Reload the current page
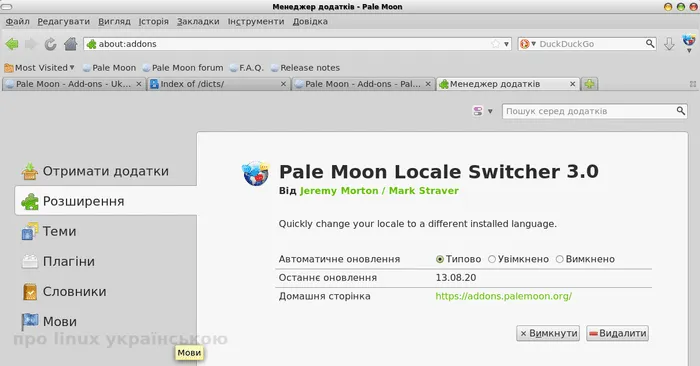This screenshot has width=700, height=366. pyautogui.click(x=50, y=44)
